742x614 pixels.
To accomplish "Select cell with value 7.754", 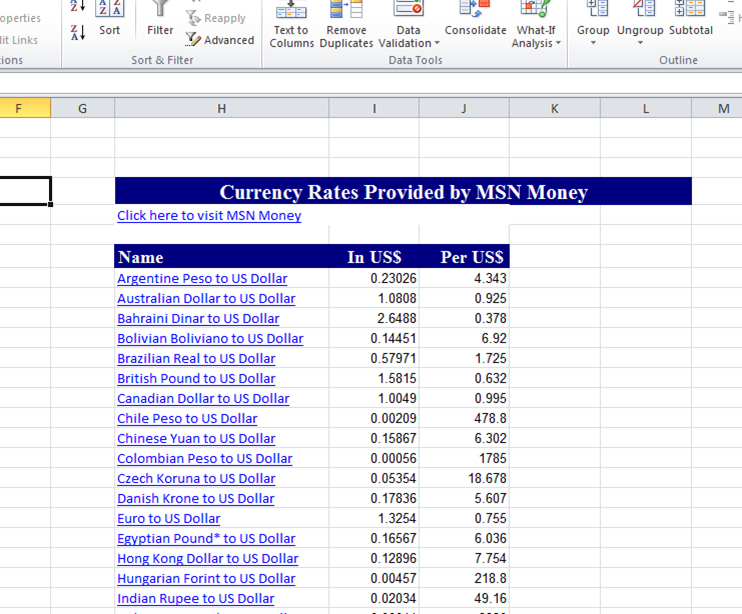I will [464, 558].
